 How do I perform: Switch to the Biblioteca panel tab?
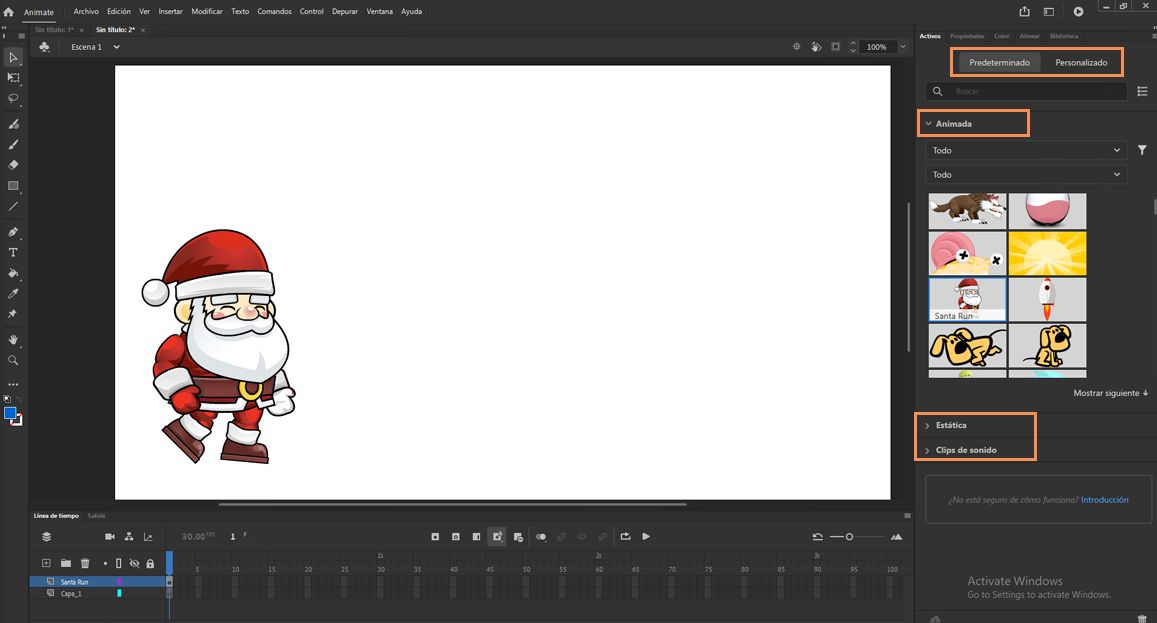point(1063,36)
